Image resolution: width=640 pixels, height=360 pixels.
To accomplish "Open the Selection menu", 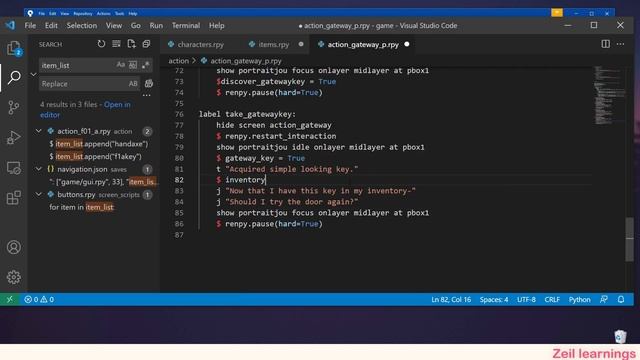I will click(82, 25).
